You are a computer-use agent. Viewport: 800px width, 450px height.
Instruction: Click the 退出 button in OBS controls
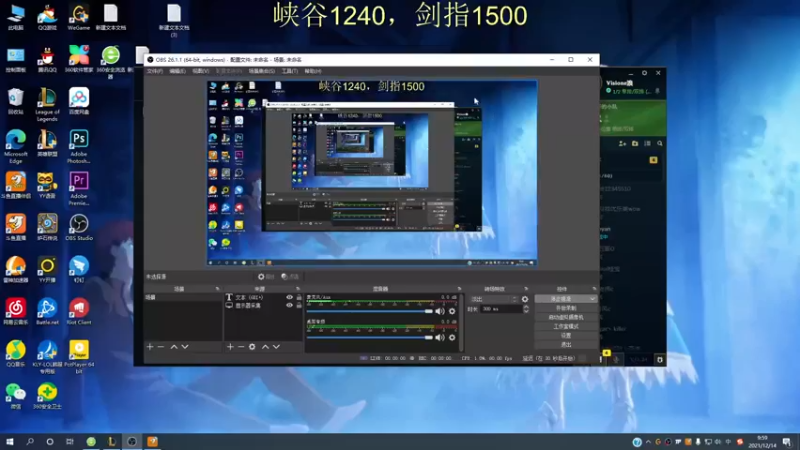click(566, 345)
